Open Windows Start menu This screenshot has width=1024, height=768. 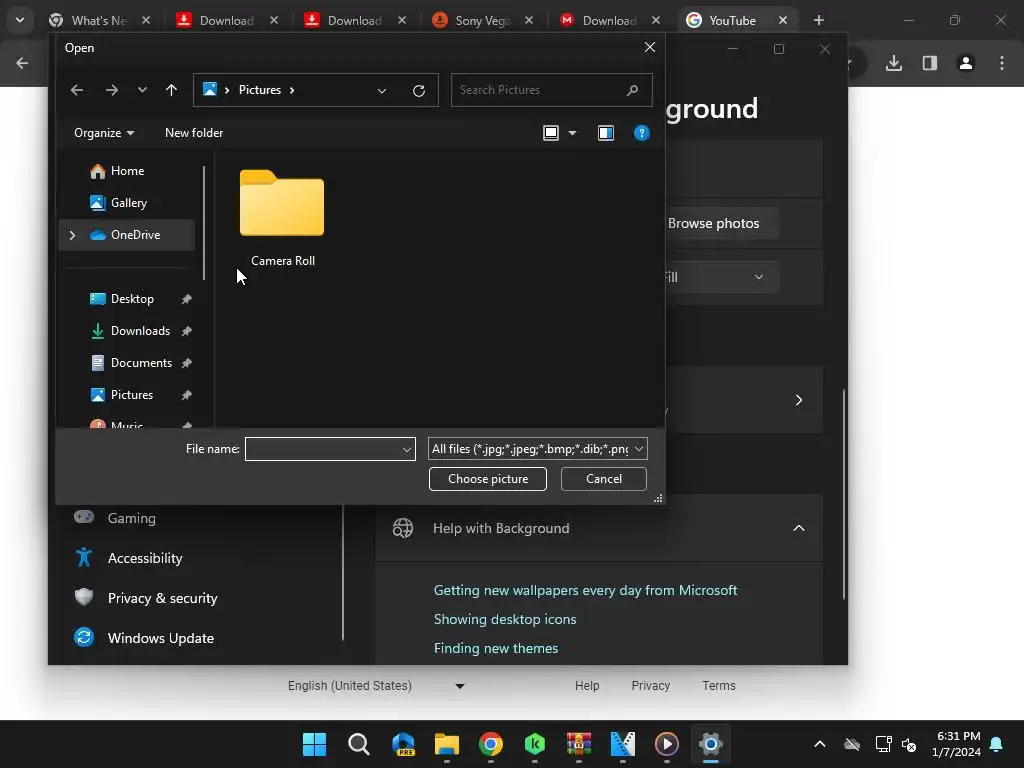tap(315, 744)
